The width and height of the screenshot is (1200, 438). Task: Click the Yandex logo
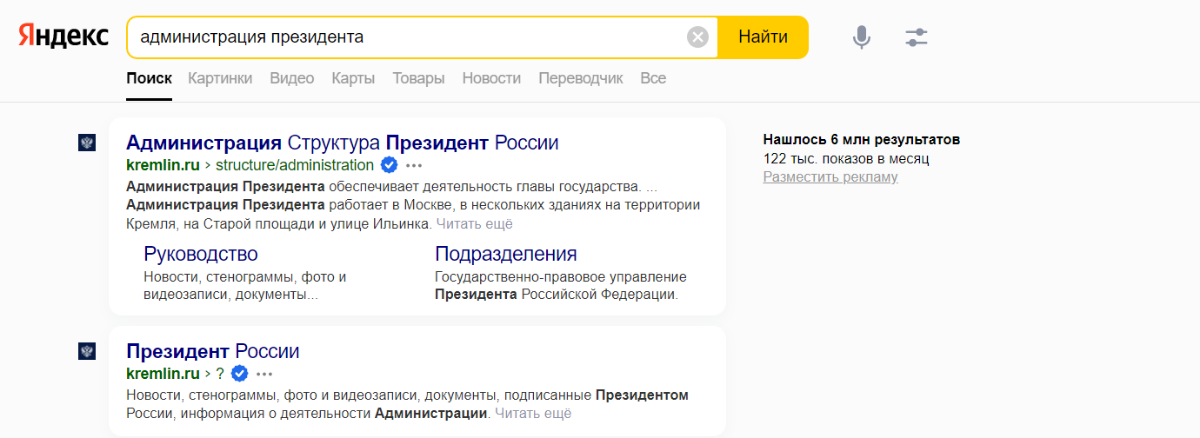point(64,37)
